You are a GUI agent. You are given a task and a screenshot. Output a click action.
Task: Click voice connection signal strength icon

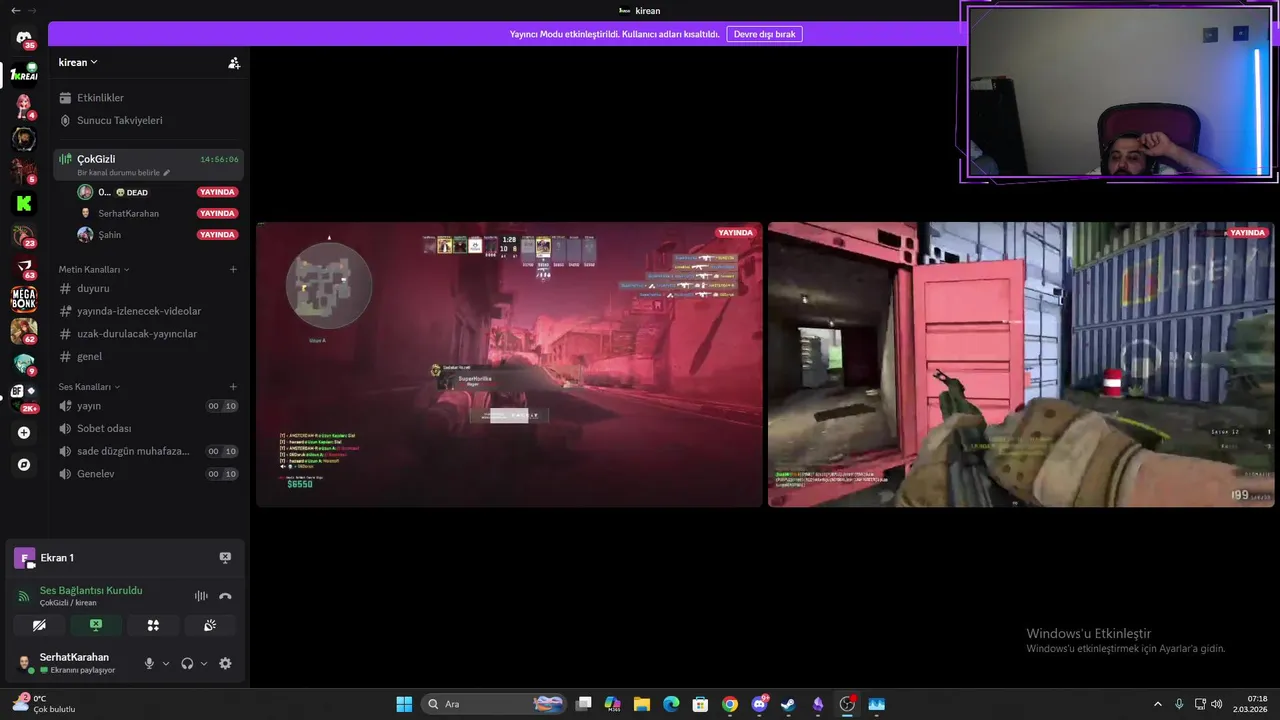[24, 596]
